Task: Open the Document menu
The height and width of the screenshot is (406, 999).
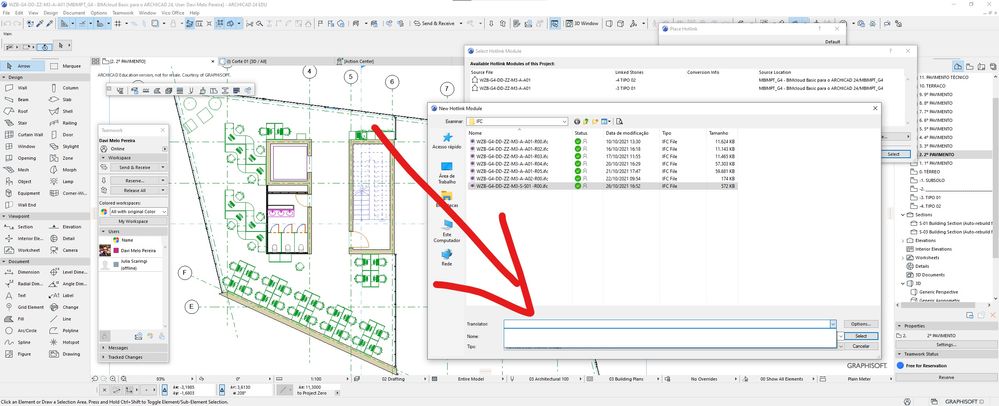Action: pyautogui.click(x=74, y=13)
